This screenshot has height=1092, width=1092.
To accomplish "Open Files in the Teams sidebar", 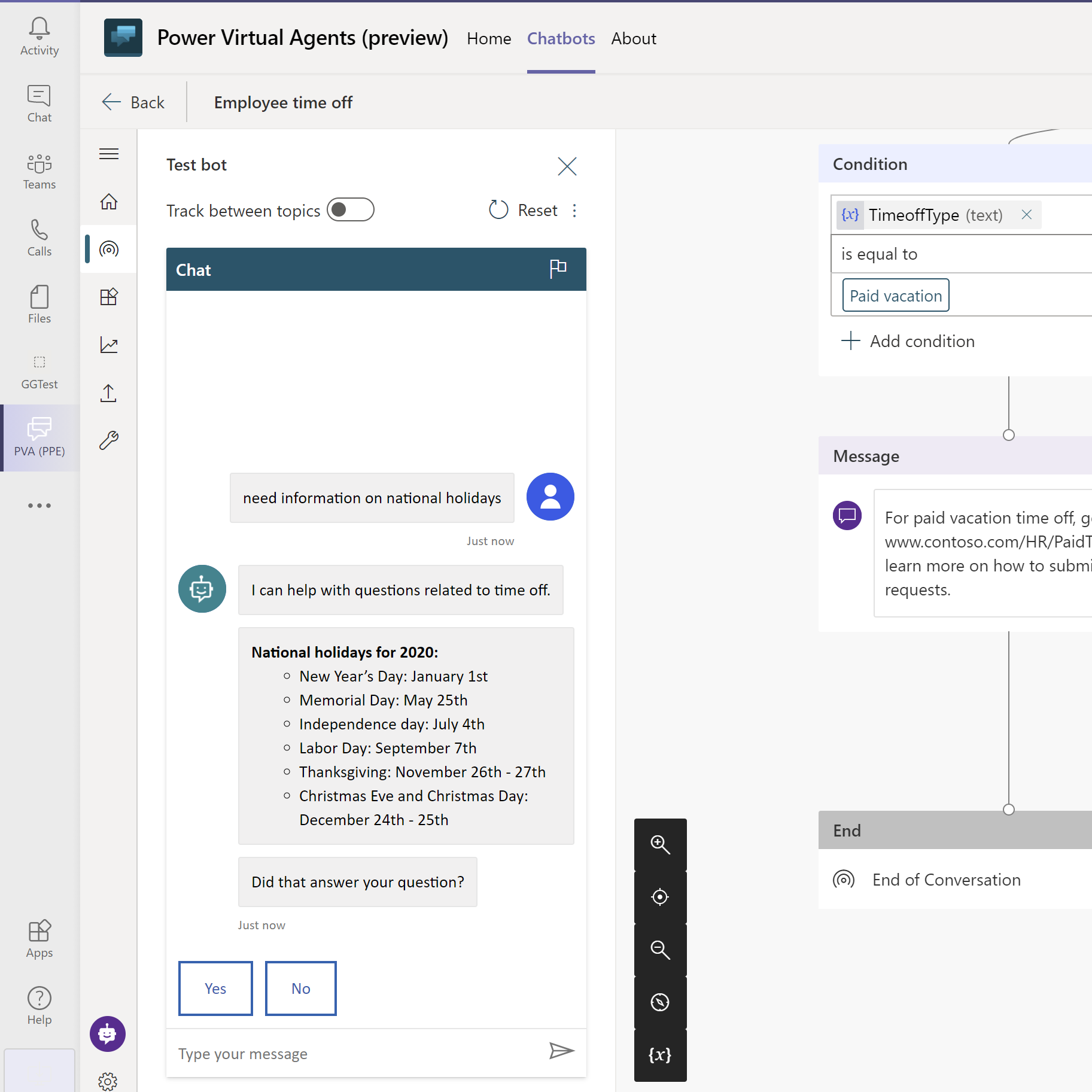I will pyautogui.click(x=39, y=304).
